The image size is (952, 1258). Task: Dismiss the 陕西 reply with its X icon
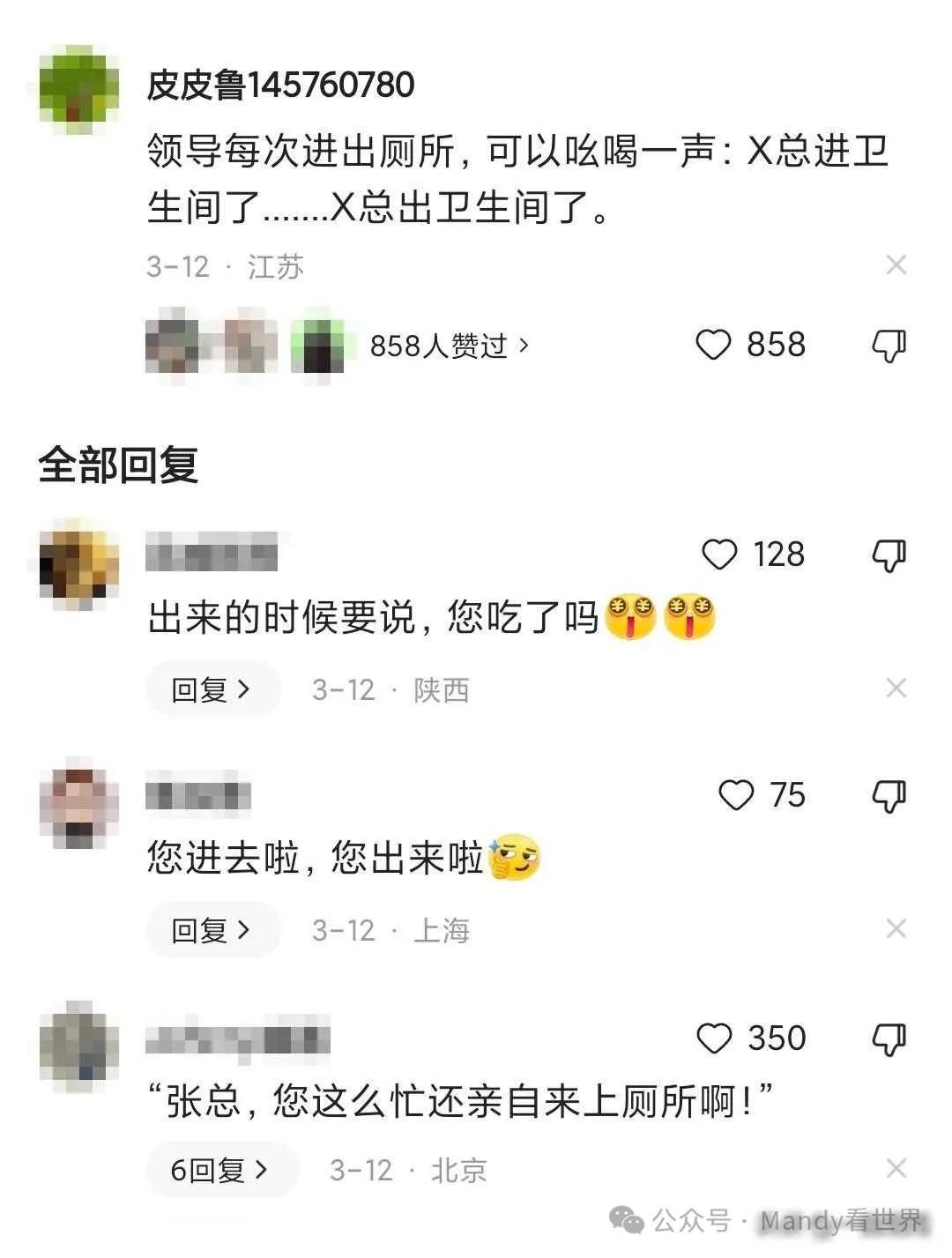(896, 688)
